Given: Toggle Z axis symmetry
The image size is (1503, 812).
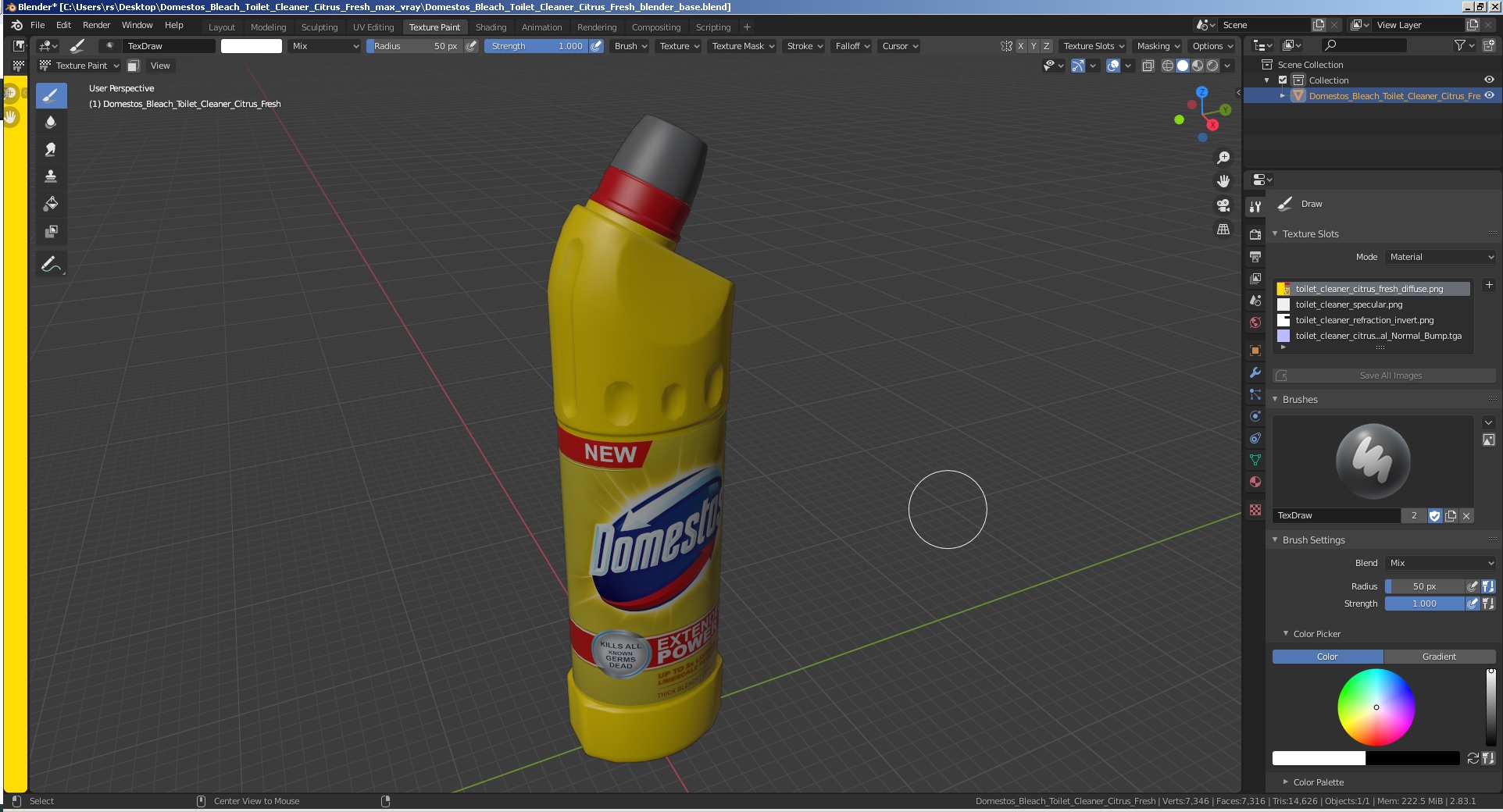Looking at the screenshot, I should pos(1047,46).
